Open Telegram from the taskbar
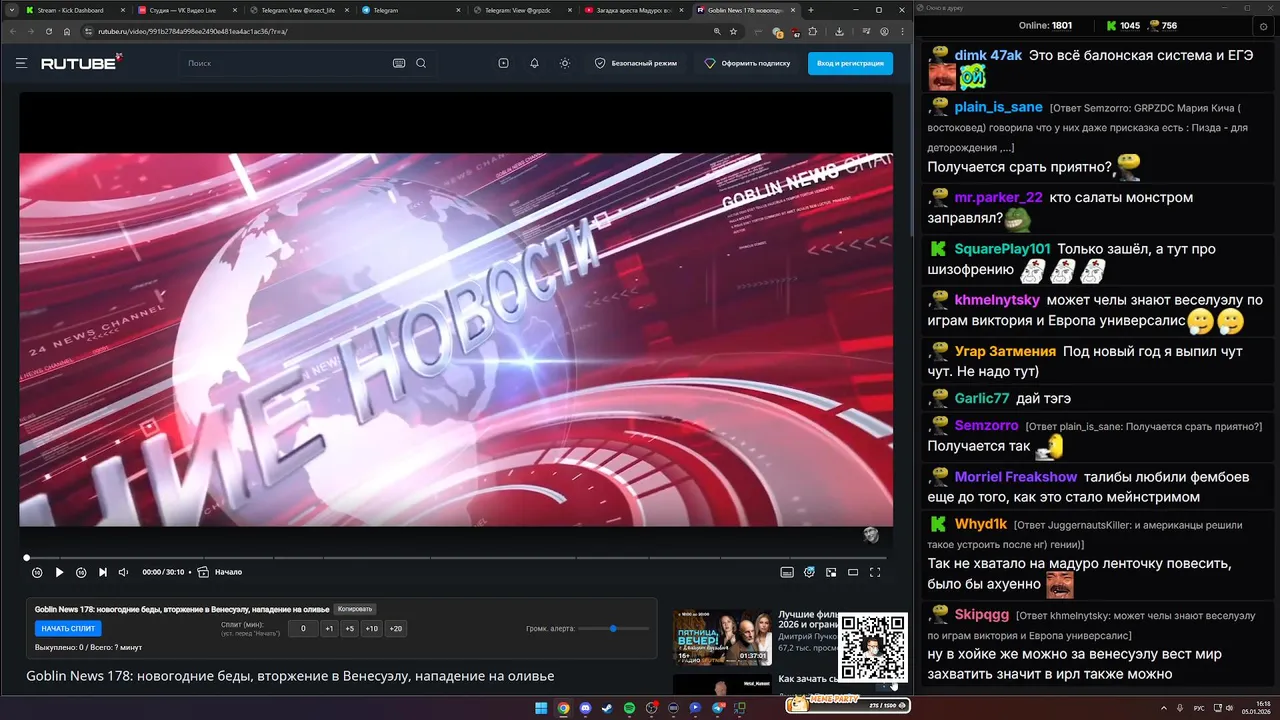 coord(718,708)
